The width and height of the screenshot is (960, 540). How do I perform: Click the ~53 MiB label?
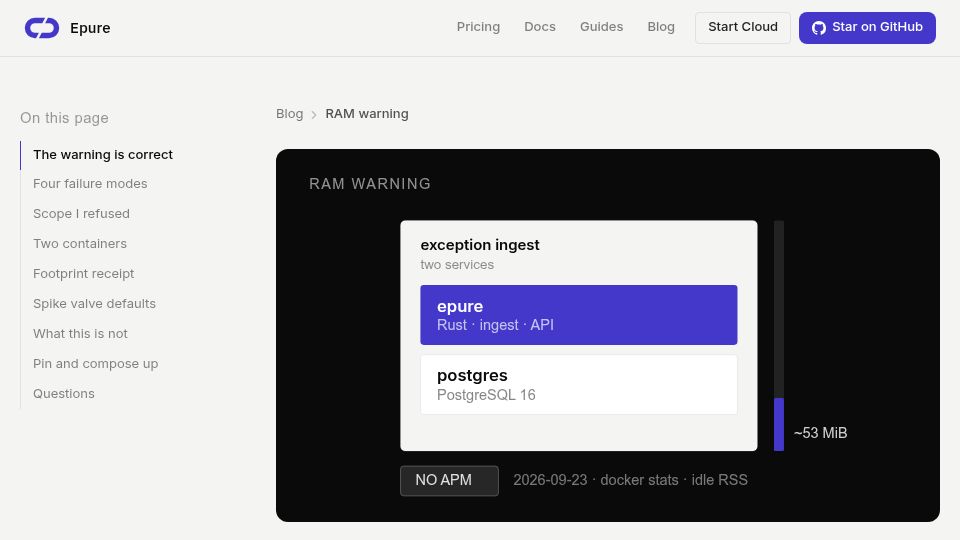coord(820,433)
